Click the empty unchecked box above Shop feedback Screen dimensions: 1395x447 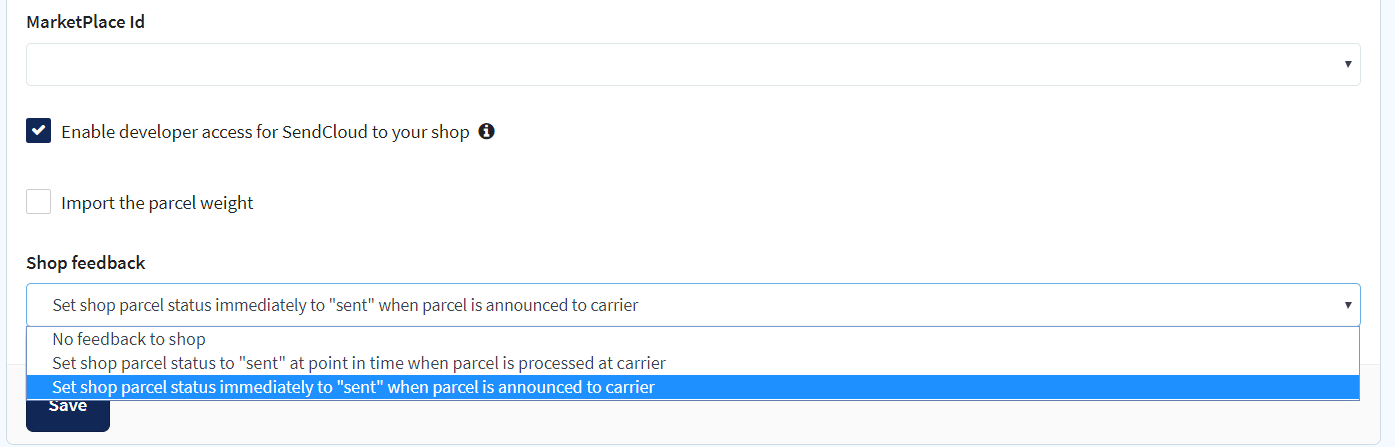tap(38, 202)
